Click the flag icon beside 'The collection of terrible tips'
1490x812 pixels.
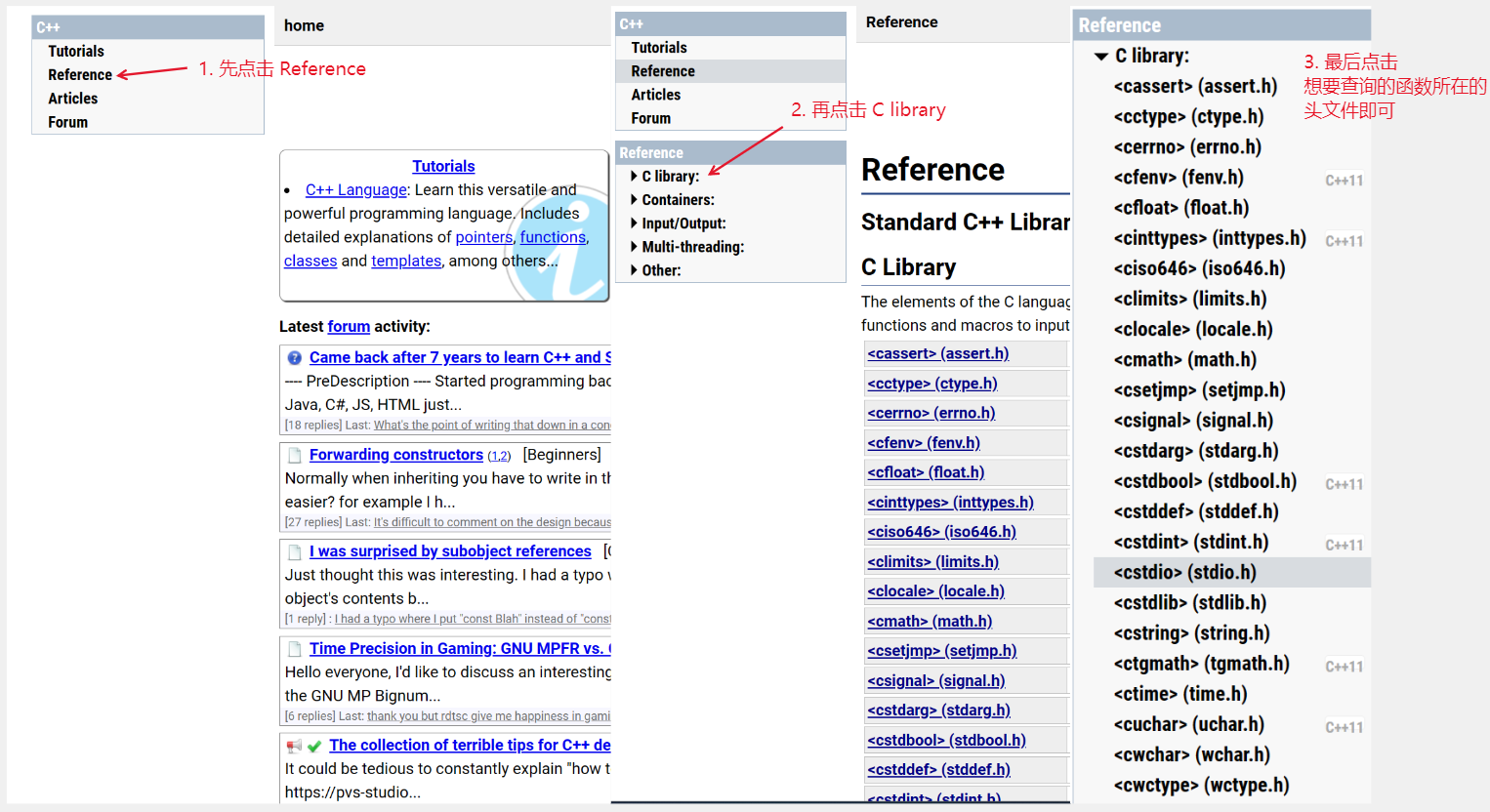point(294,747)
